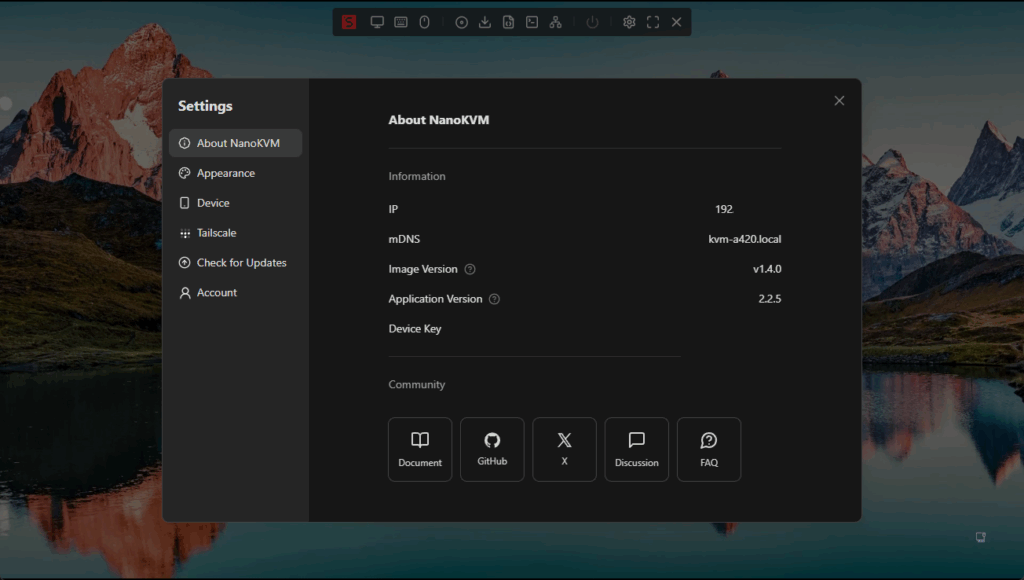1024x580 pixels.
Task: Click the power icon in toolbar
Action: point(592,22)
